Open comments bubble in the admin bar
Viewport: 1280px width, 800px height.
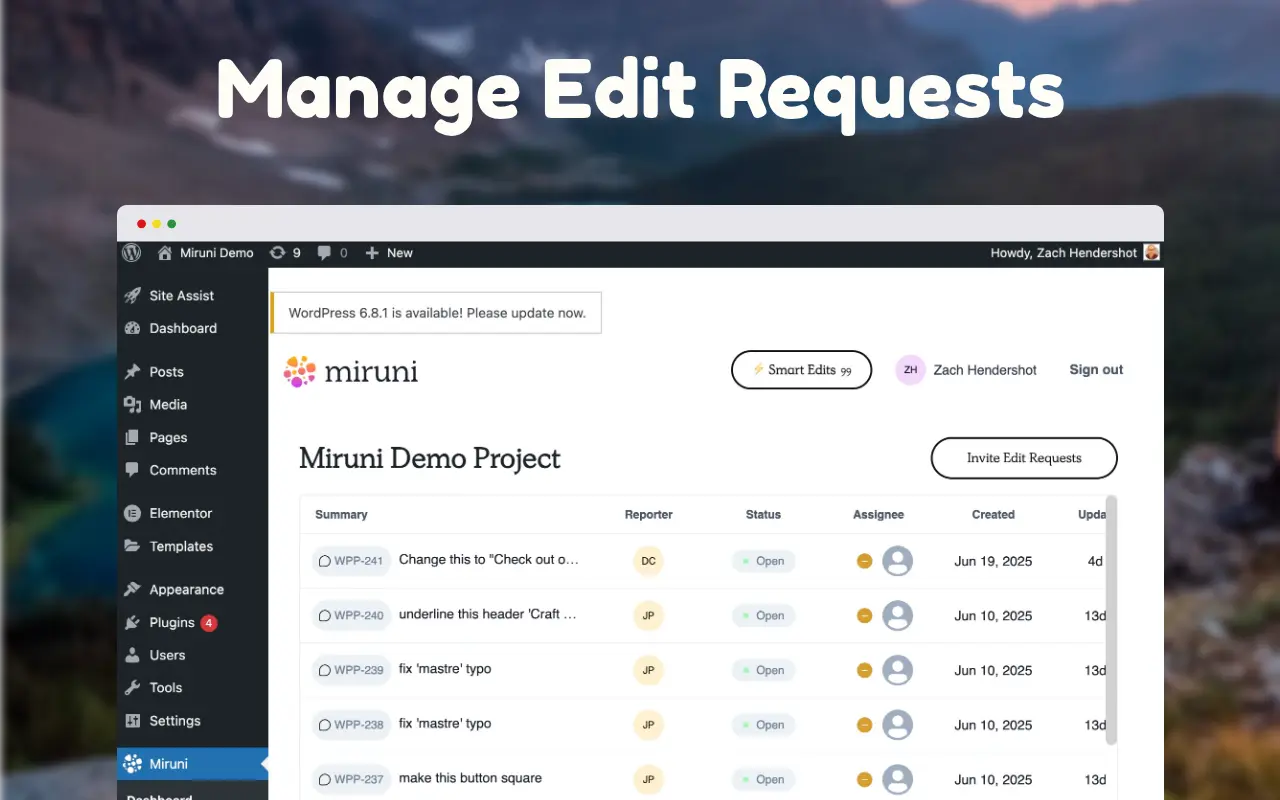(332, 253)
